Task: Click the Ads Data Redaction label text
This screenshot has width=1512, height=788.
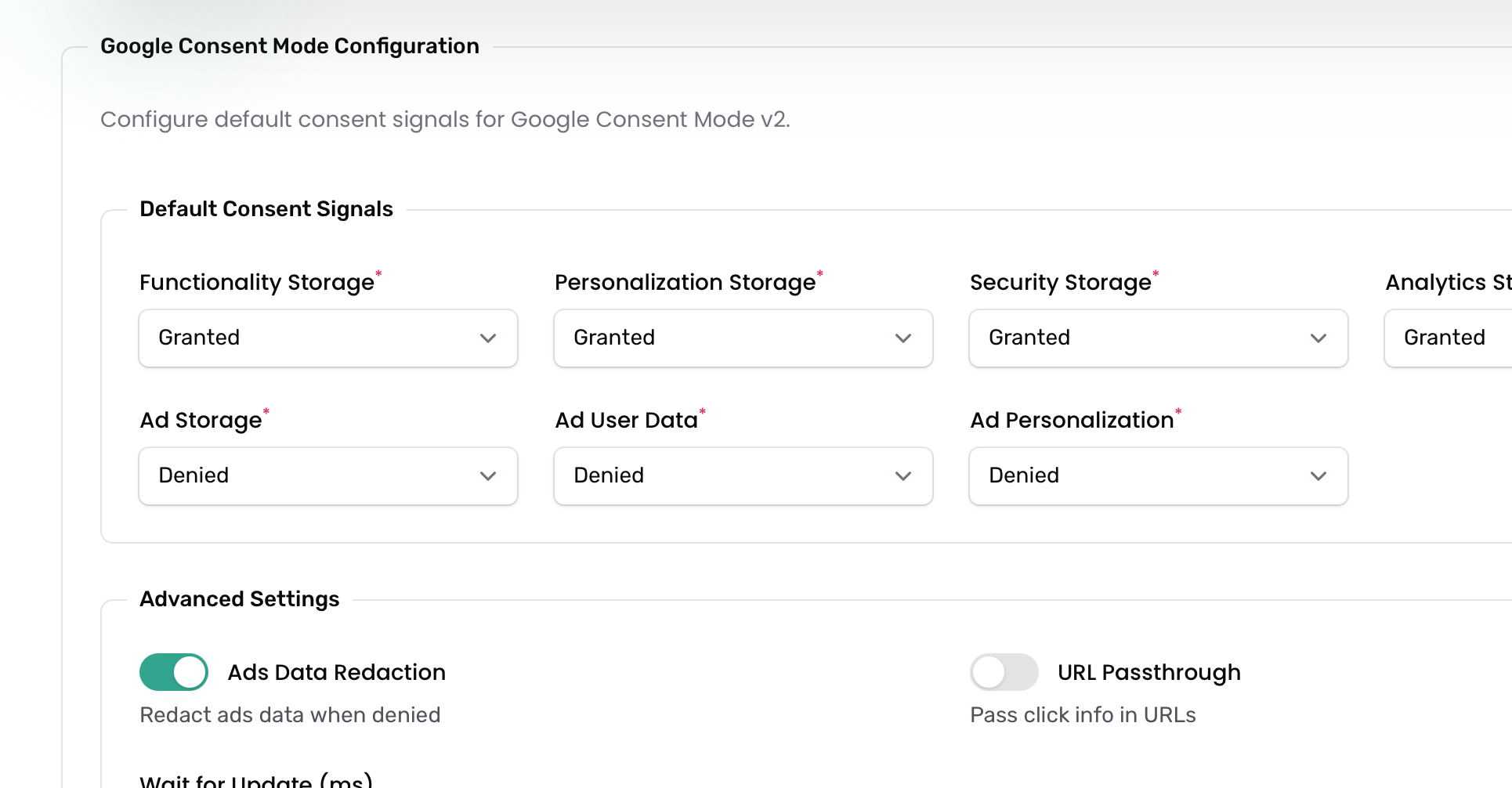Action: [337, 672]
